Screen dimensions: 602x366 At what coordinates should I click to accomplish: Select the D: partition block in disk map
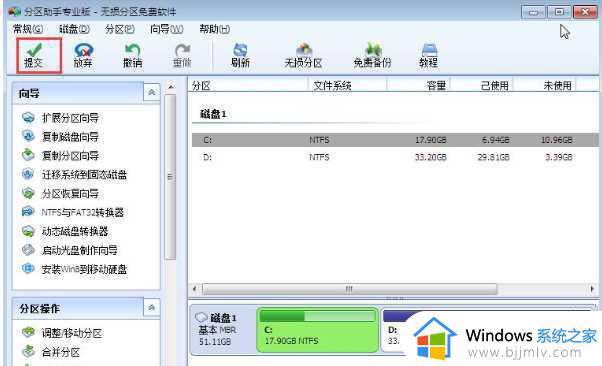(x=393, y=330)
